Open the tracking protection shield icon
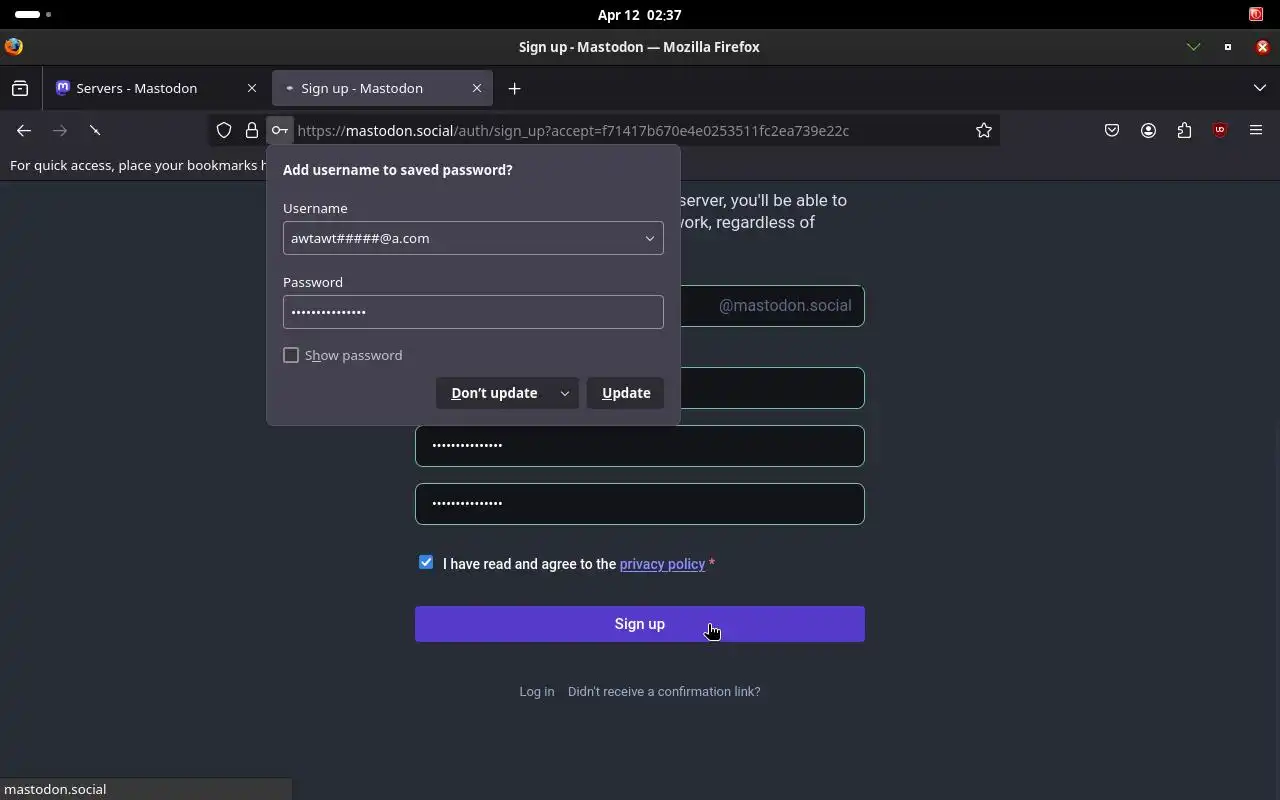The height and width of the screenshot is (800, 1280). [x=224, y=130]
